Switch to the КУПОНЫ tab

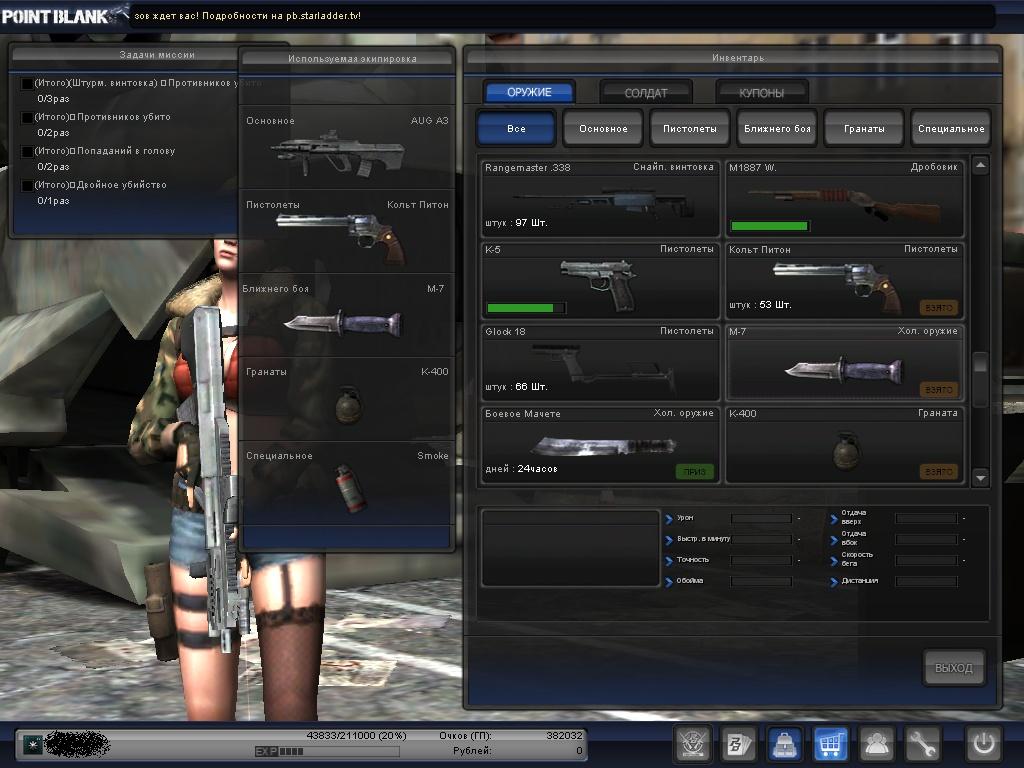click(761, 93)
